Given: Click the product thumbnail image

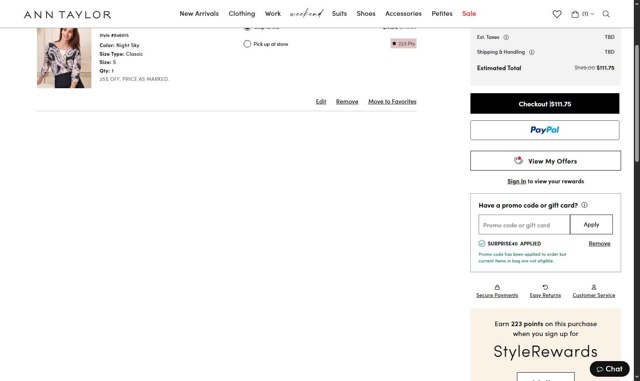Looking at the screenshot, I should click(x=64, y=58).
